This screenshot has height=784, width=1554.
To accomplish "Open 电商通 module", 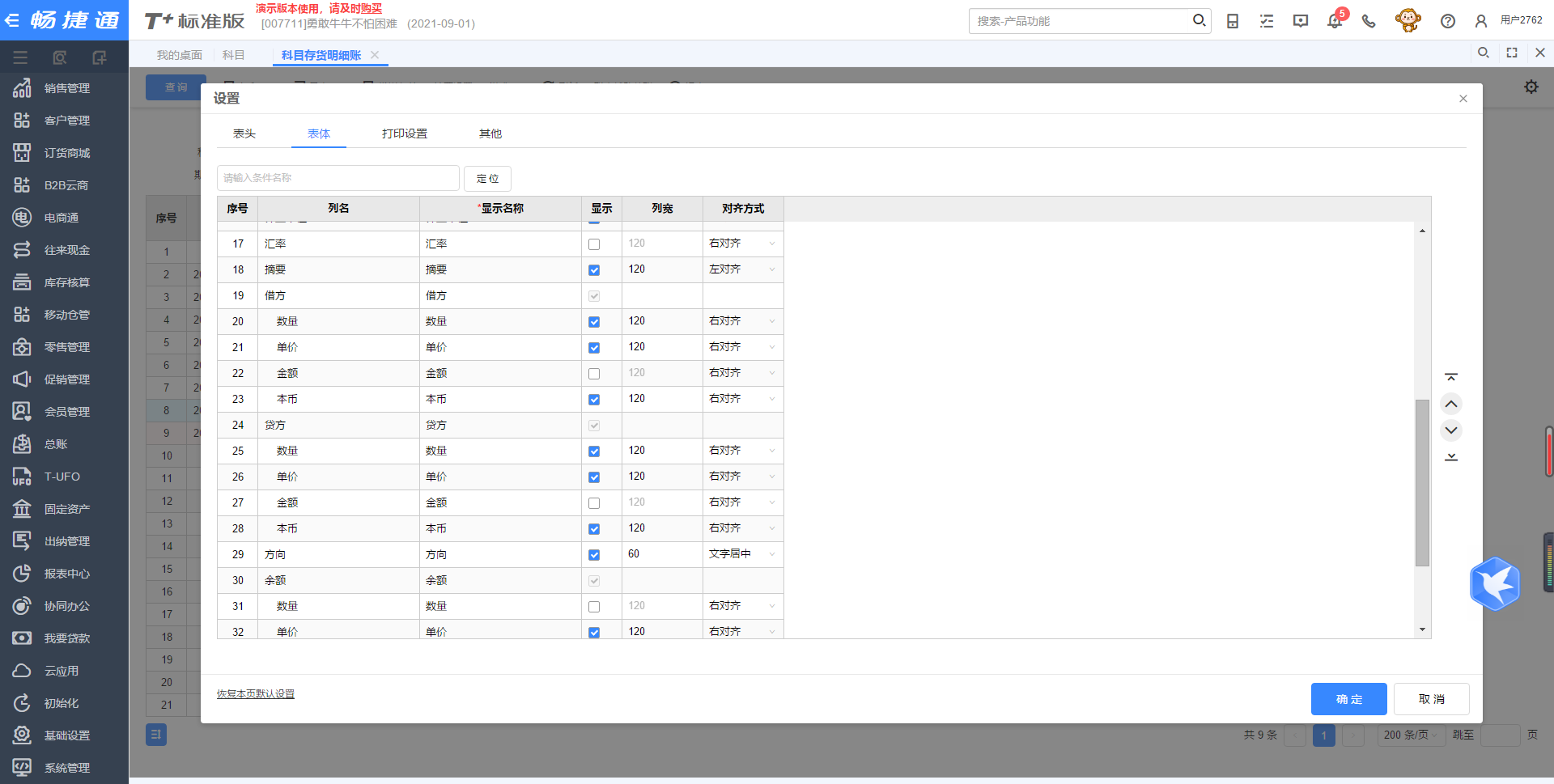I will (65, 218).
